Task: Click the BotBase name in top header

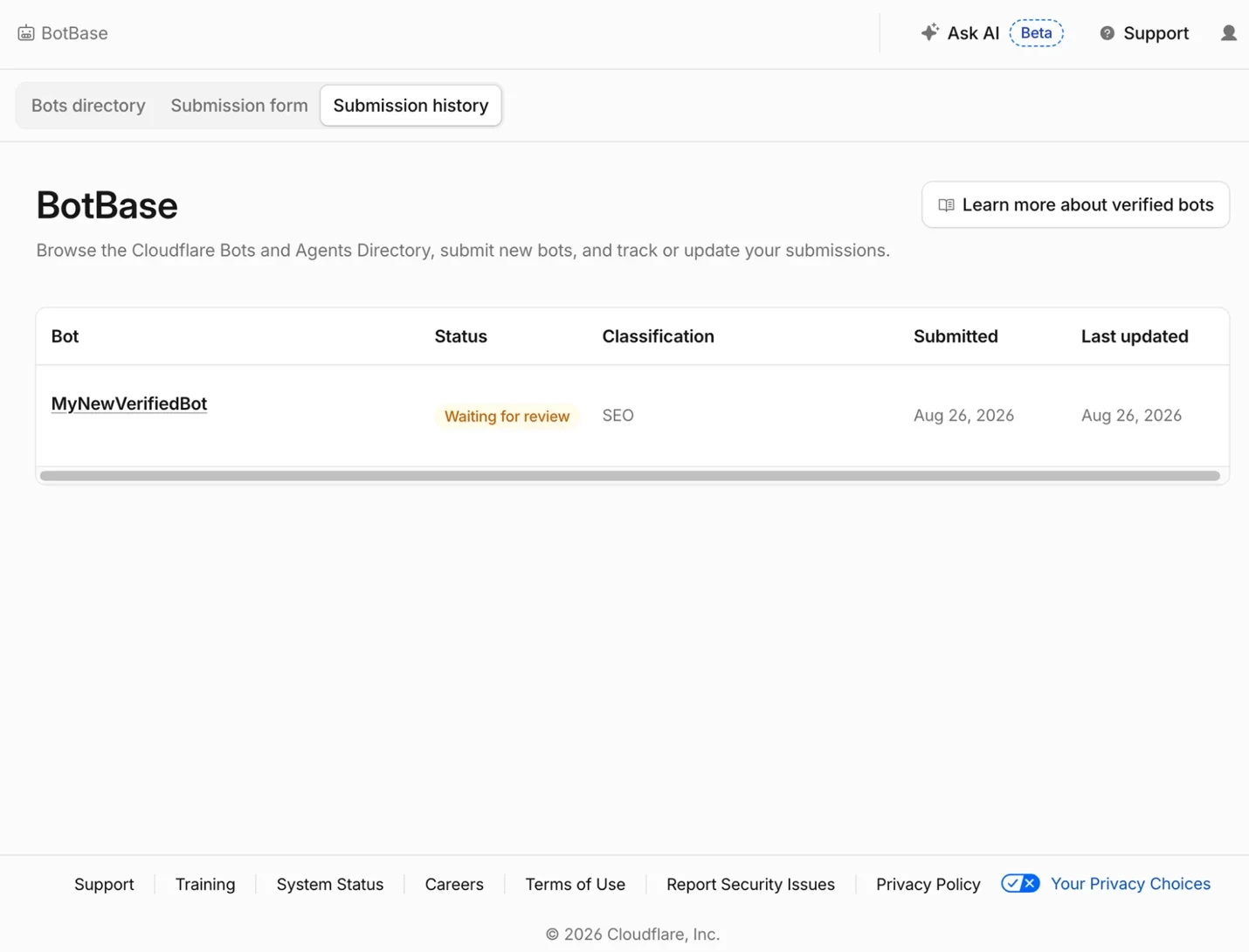Action: 74,33
